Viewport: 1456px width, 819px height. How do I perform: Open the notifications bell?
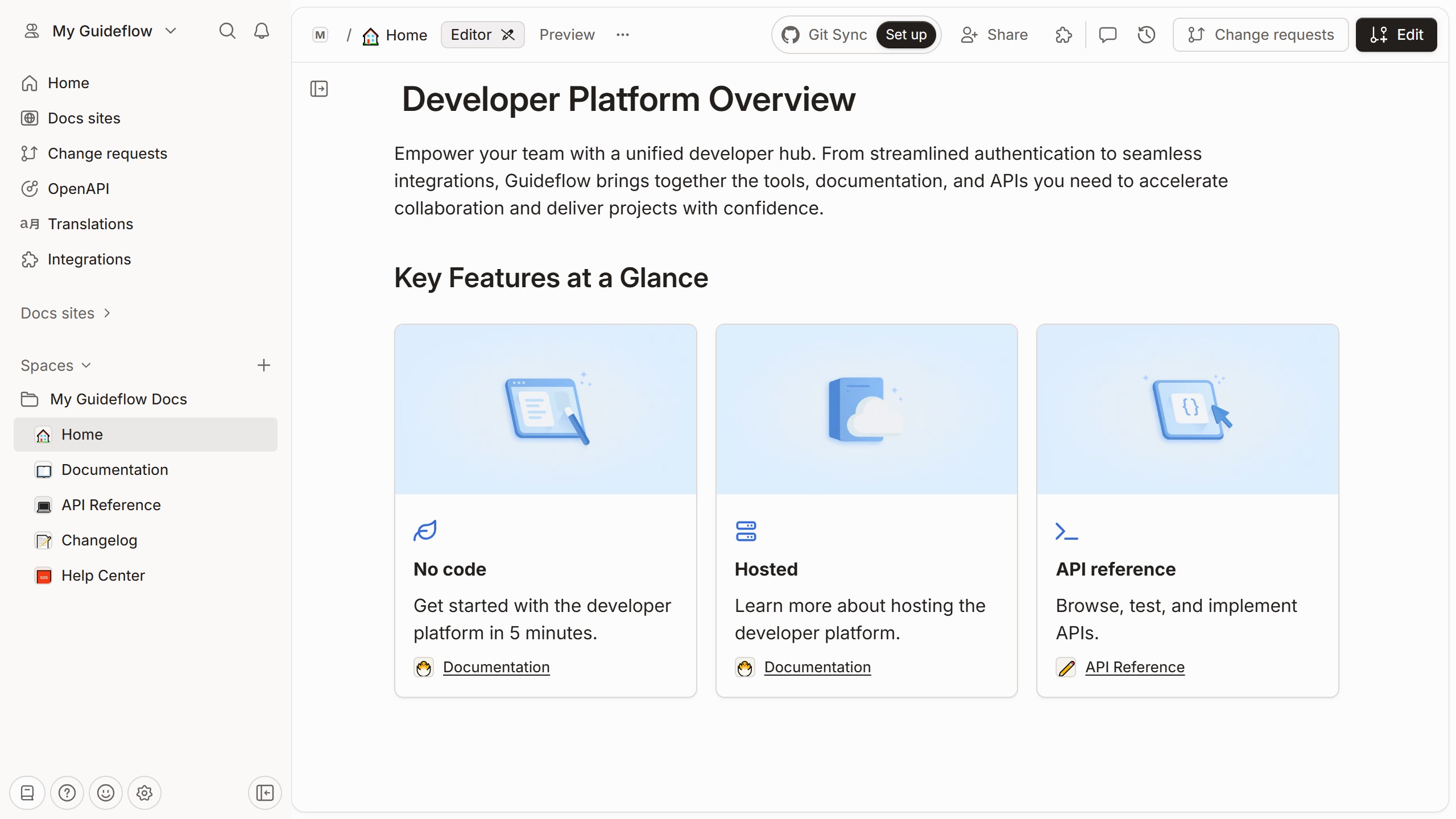(262, 31)
